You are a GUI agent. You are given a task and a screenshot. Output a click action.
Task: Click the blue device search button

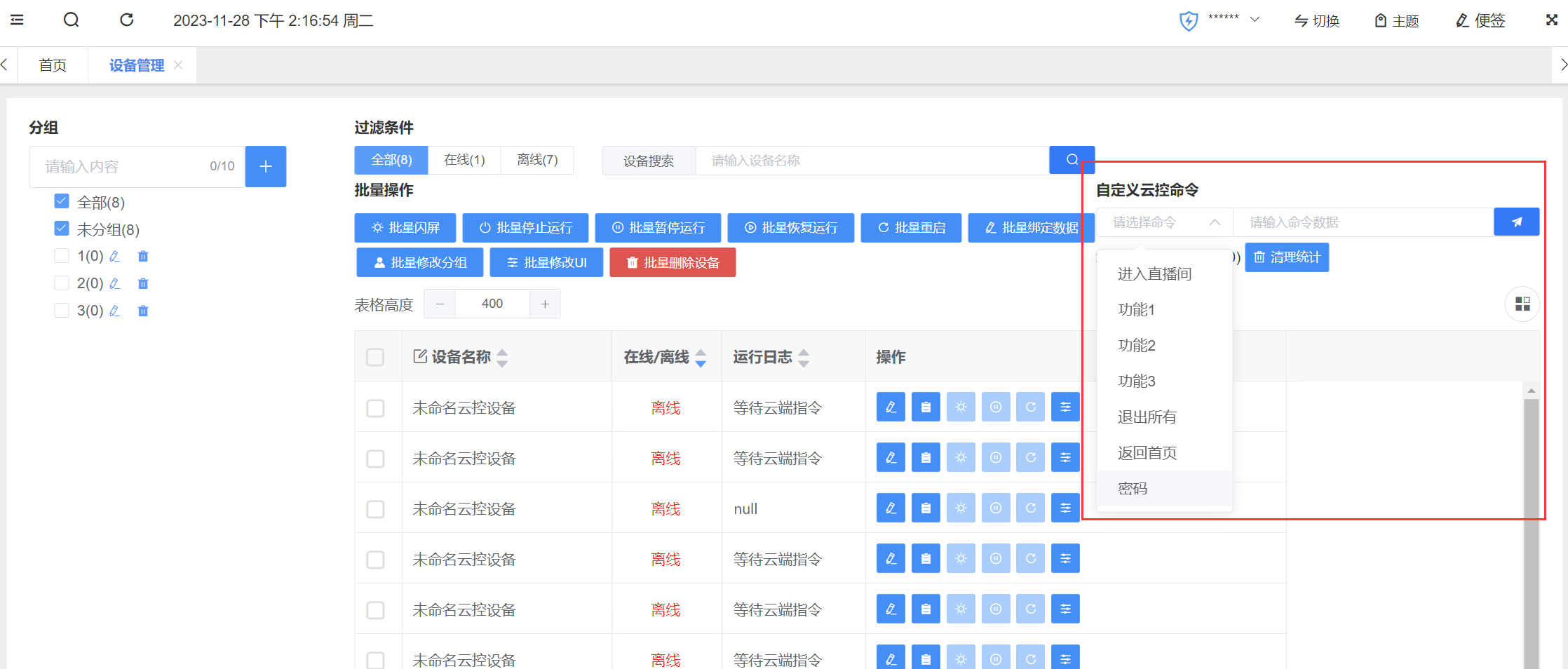(x=1072, y=160)
